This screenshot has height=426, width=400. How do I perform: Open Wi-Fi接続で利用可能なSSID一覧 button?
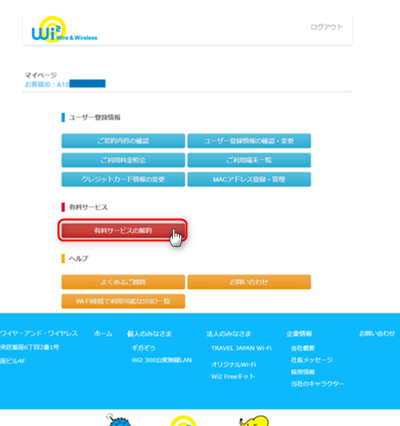[123, 301]
